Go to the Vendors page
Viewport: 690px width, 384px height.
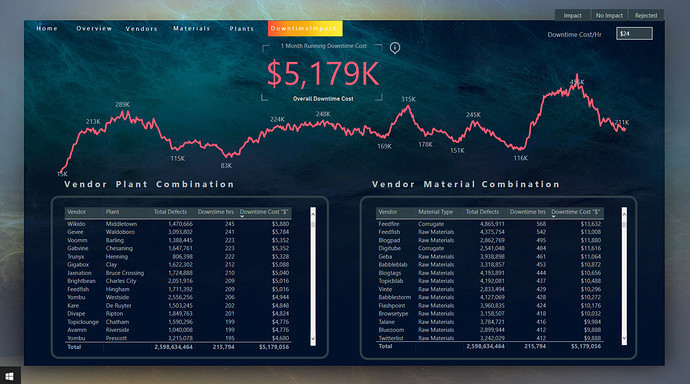(x=141, y=29)
